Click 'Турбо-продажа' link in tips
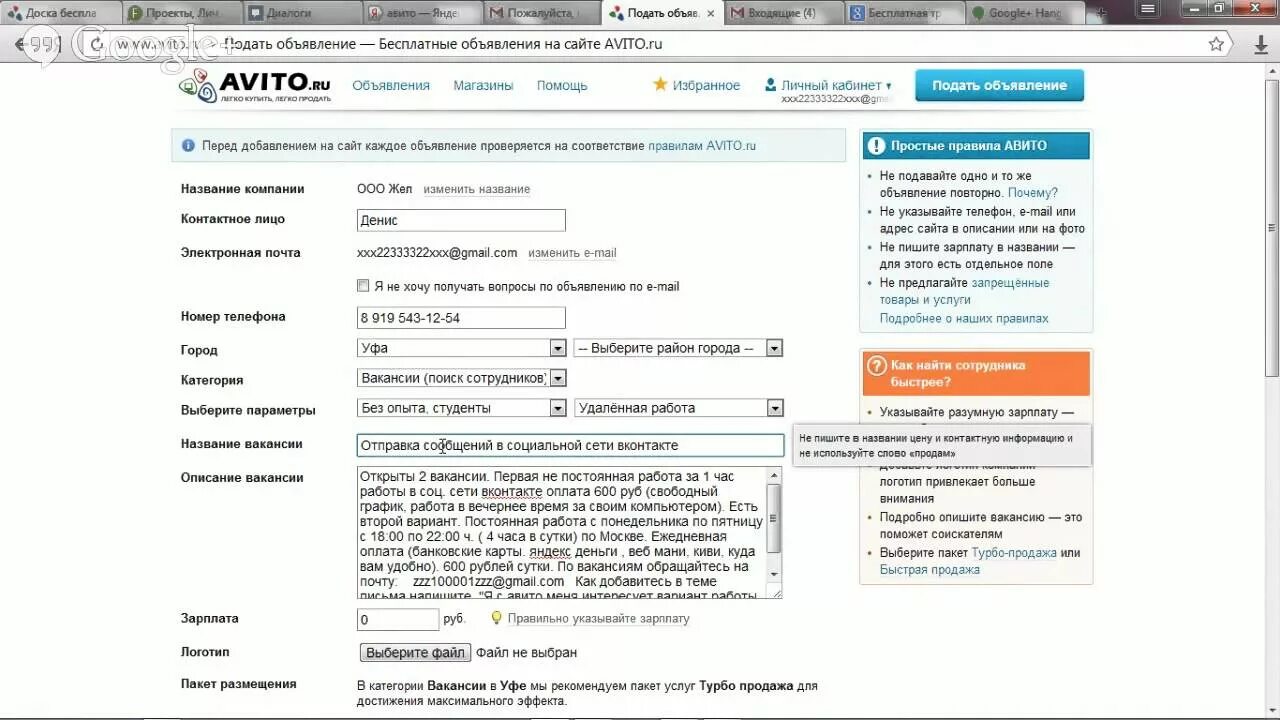 click(x=1014, y=553)
